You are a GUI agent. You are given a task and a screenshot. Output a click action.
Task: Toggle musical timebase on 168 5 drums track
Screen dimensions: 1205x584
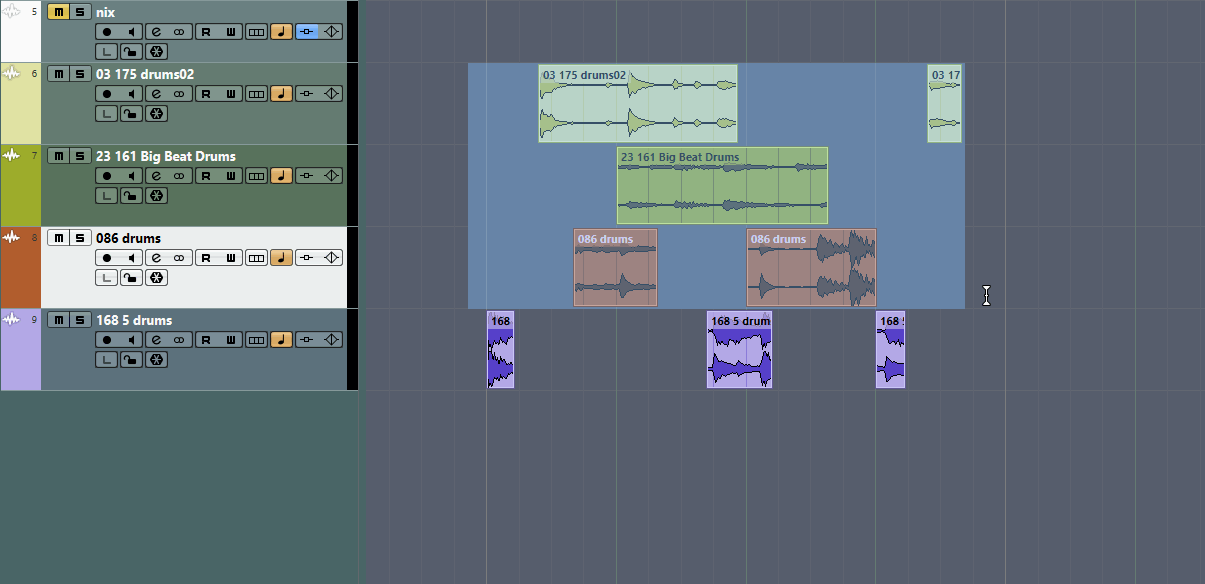281,340
